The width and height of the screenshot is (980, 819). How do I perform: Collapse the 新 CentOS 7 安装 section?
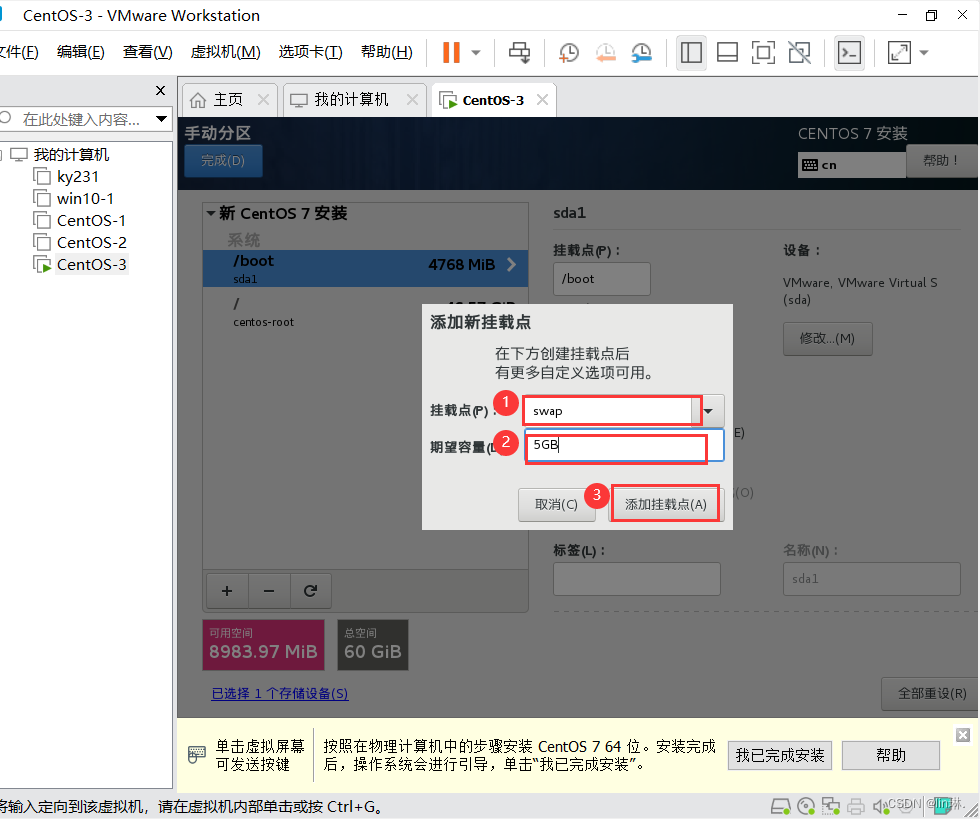pyautogui.click(x=212, y=213)
